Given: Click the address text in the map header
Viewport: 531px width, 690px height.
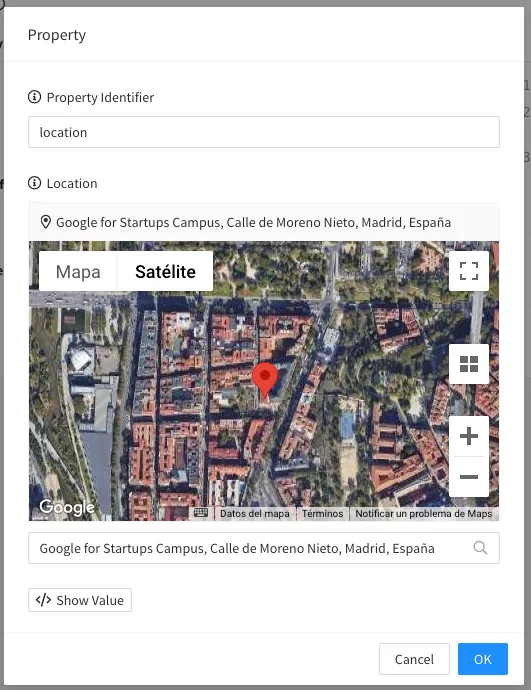Looking at the screenshot, I should point(253,222).
